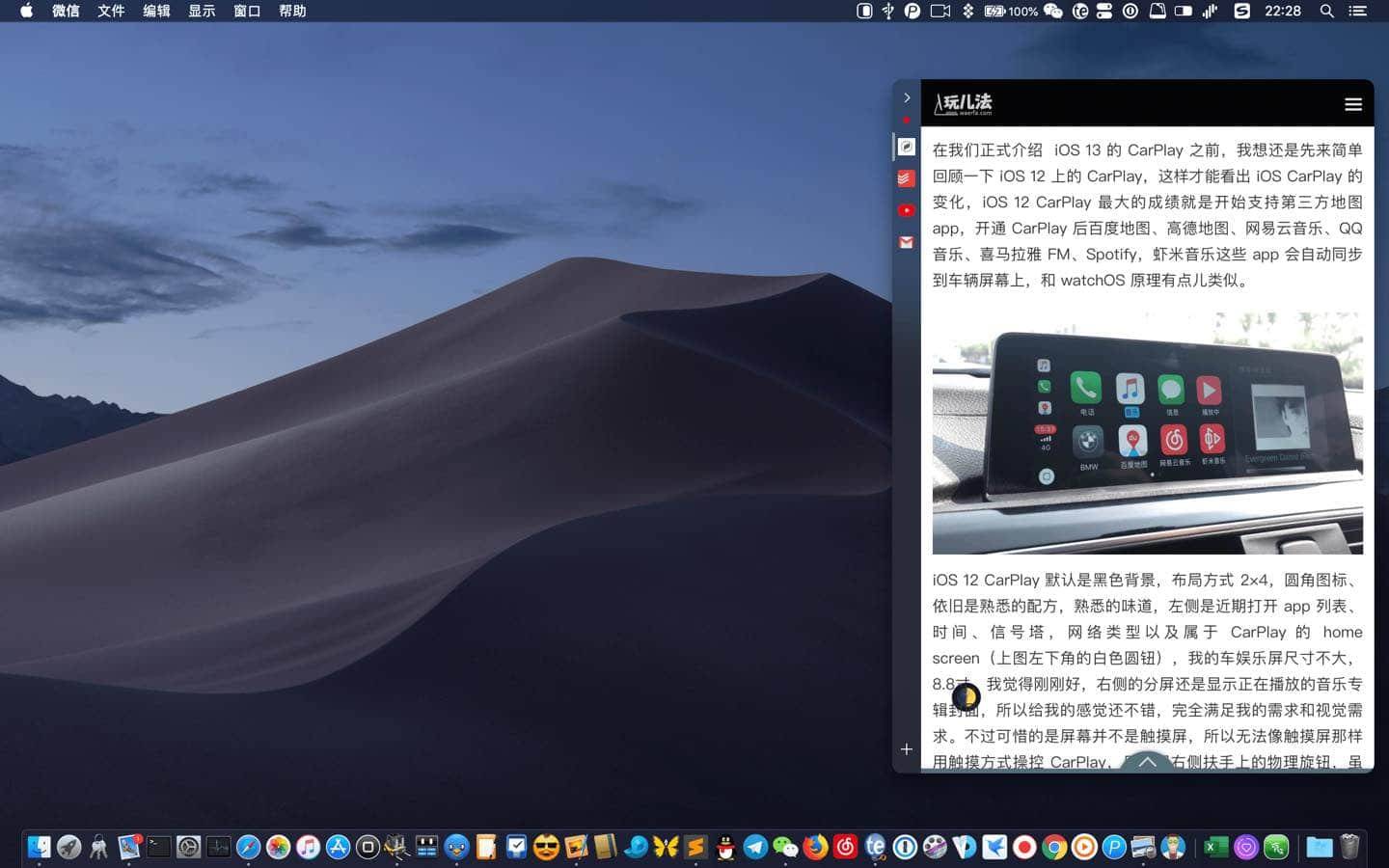This screenshot has width=1389, height=868.
Task: Open System Preferences from the Dock
Action: 188,847
